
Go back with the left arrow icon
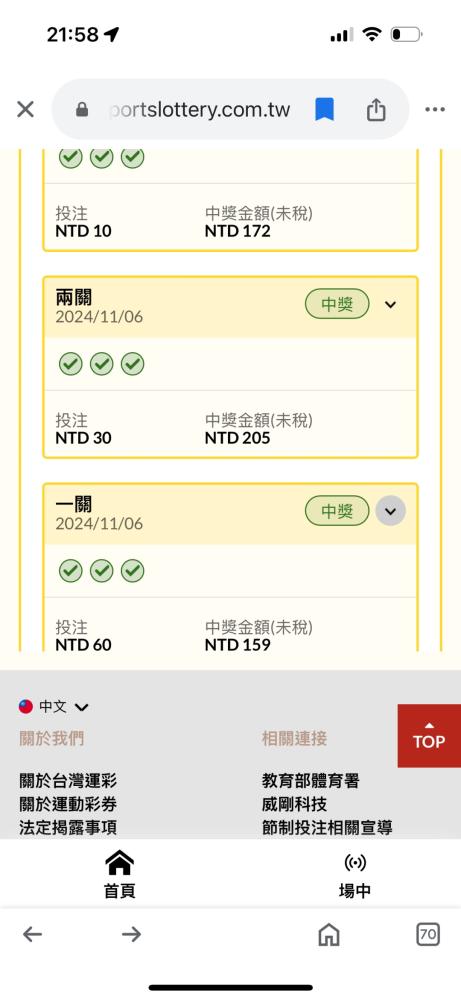tap(32, 934)
